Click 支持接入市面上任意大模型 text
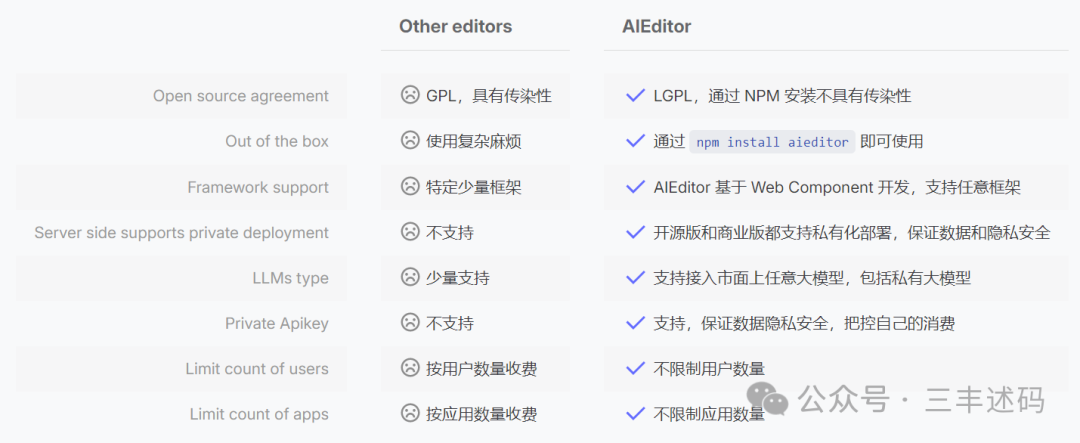Screen dimensions: 1080x443 pyautogui.click(x=812, y=278)
